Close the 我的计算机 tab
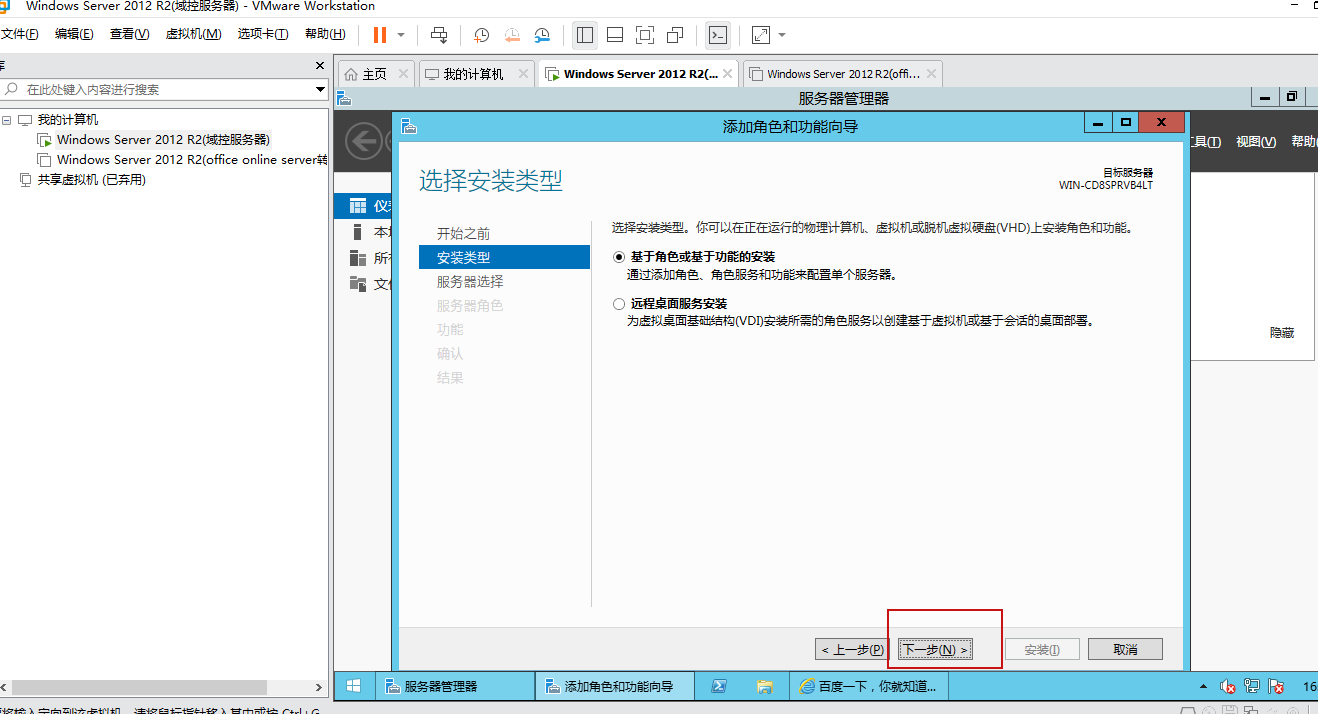This screenshot has height=714, width=1318. tap(524, 74)
